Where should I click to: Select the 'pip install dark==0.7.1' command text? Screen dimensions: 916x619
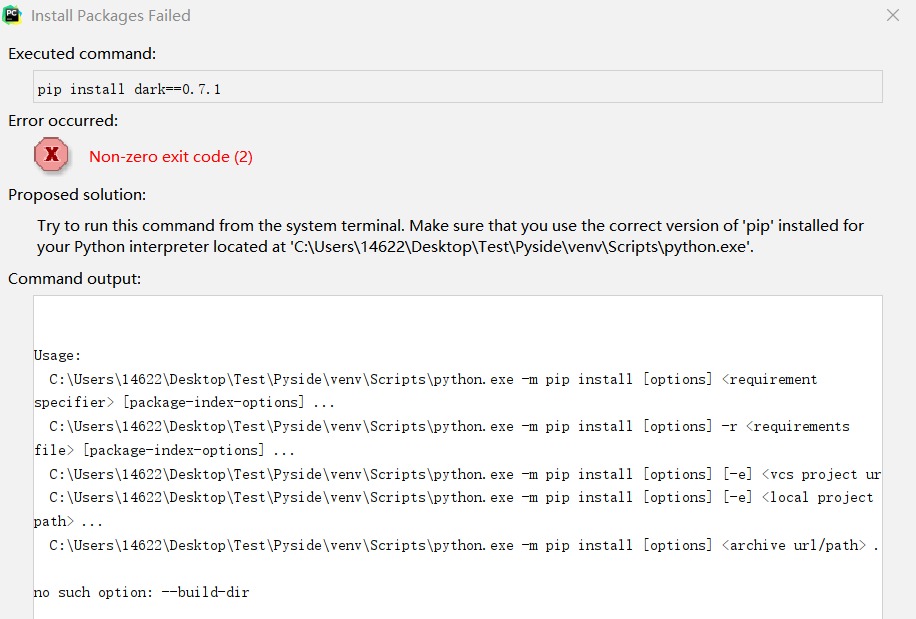[x=131, y=88]
